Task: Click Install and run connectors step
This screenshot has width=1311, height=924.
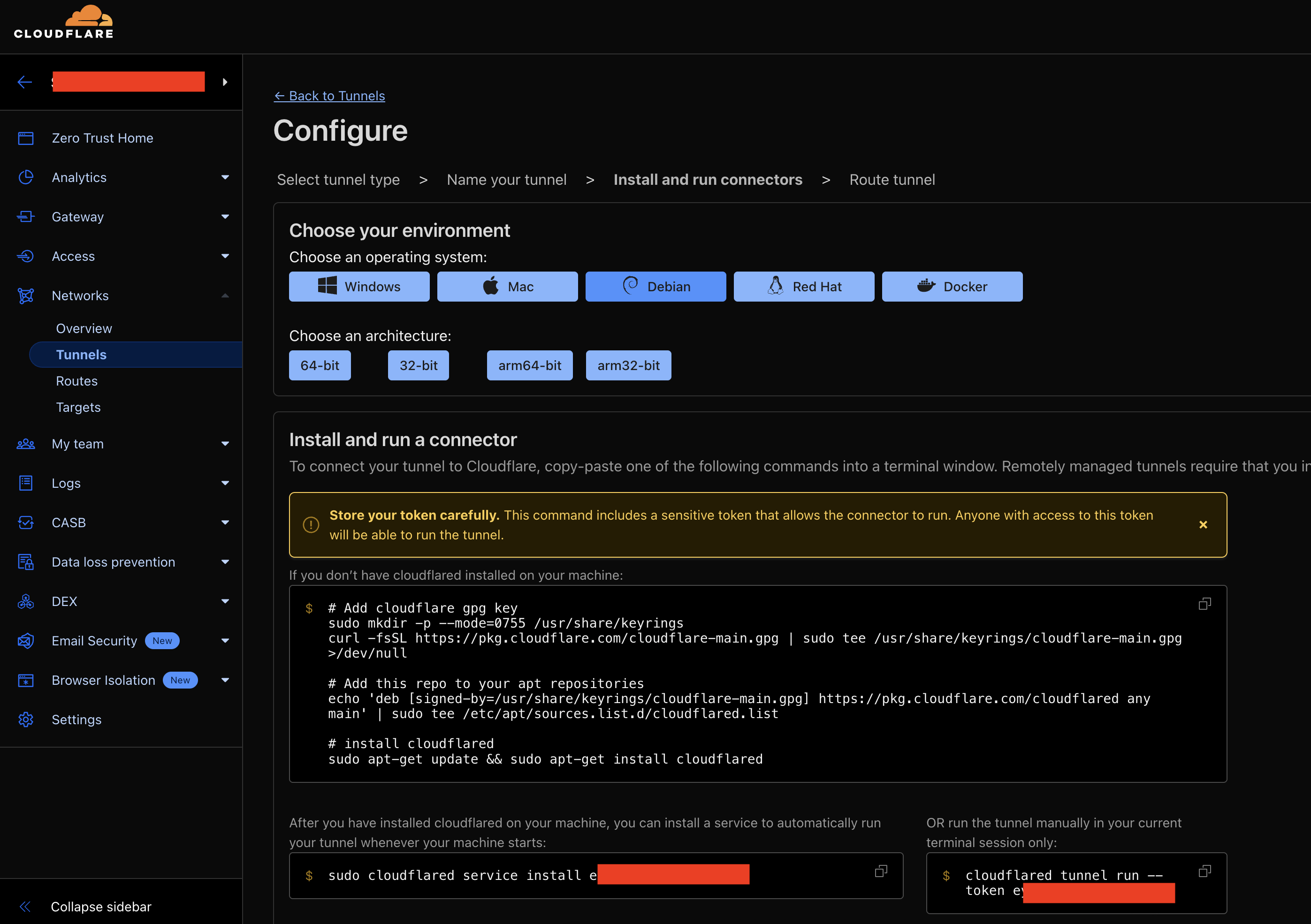Action: click(x=708, y=180)
